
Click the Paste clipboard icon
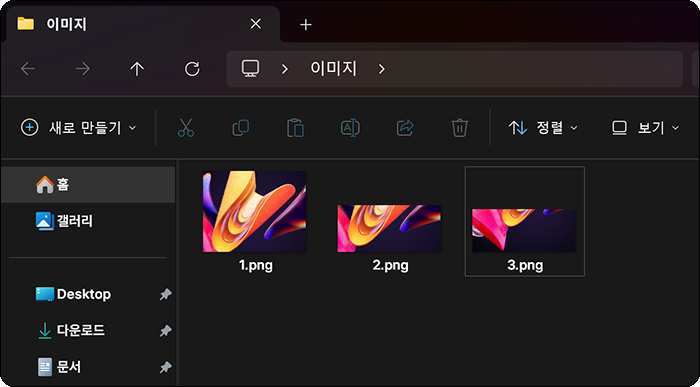295,128
